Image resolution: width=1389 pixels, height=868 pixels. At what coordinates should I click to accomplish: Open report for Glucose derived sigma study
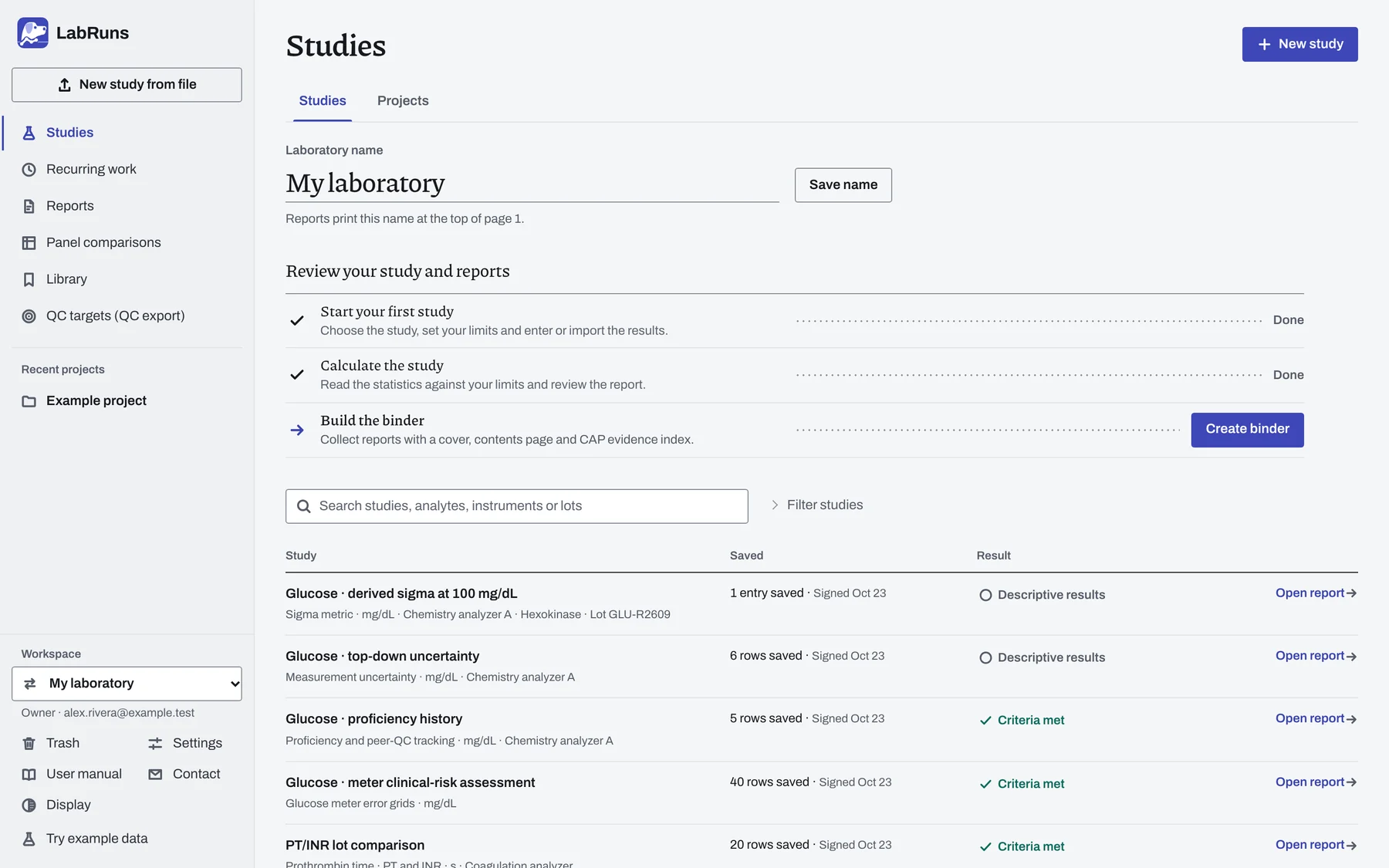1316,593
